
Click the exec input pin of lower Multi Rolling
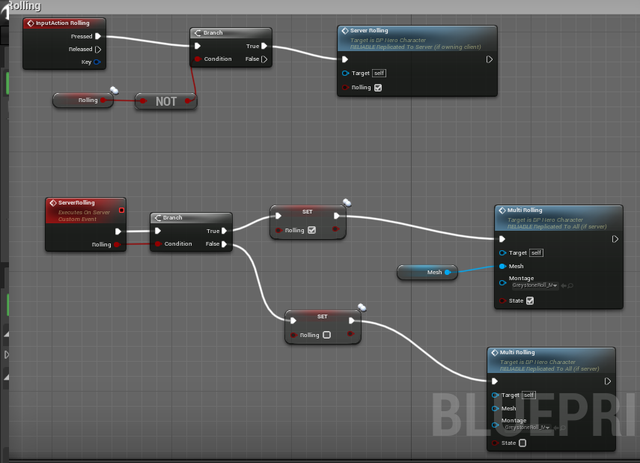click(495, 381)
